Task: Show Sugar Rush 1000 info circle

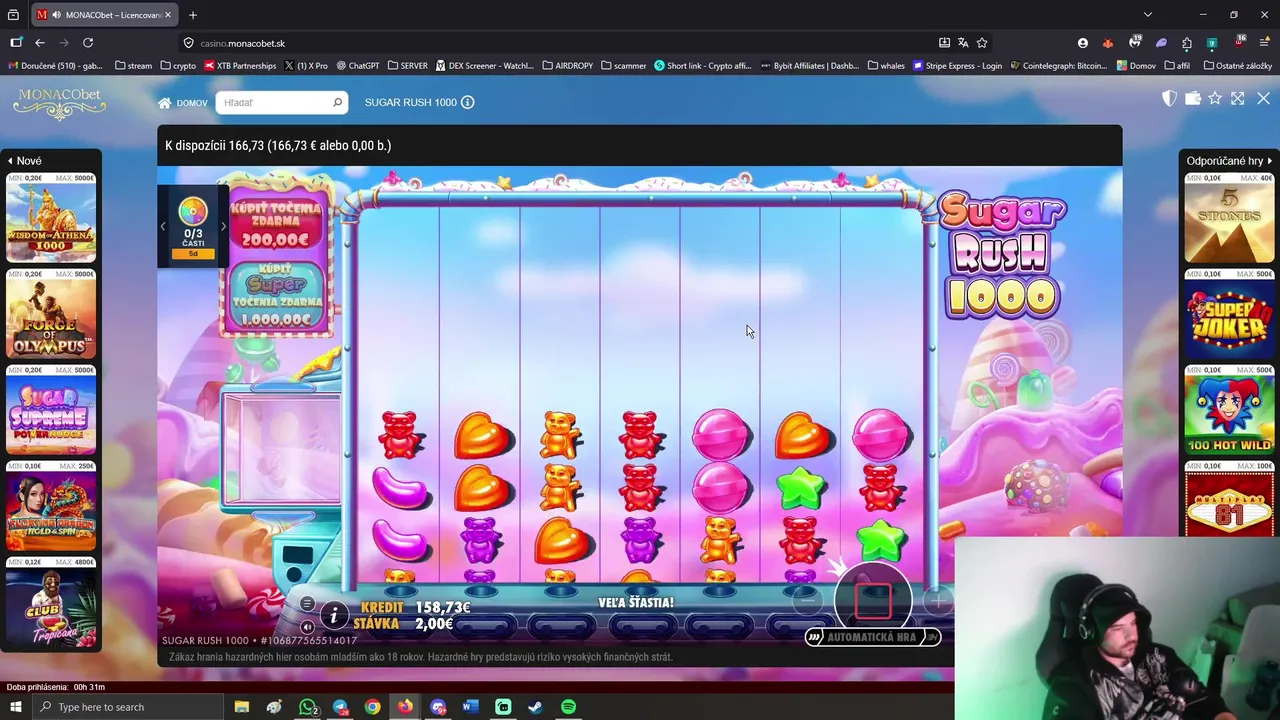Action: [x=467, y=102]
